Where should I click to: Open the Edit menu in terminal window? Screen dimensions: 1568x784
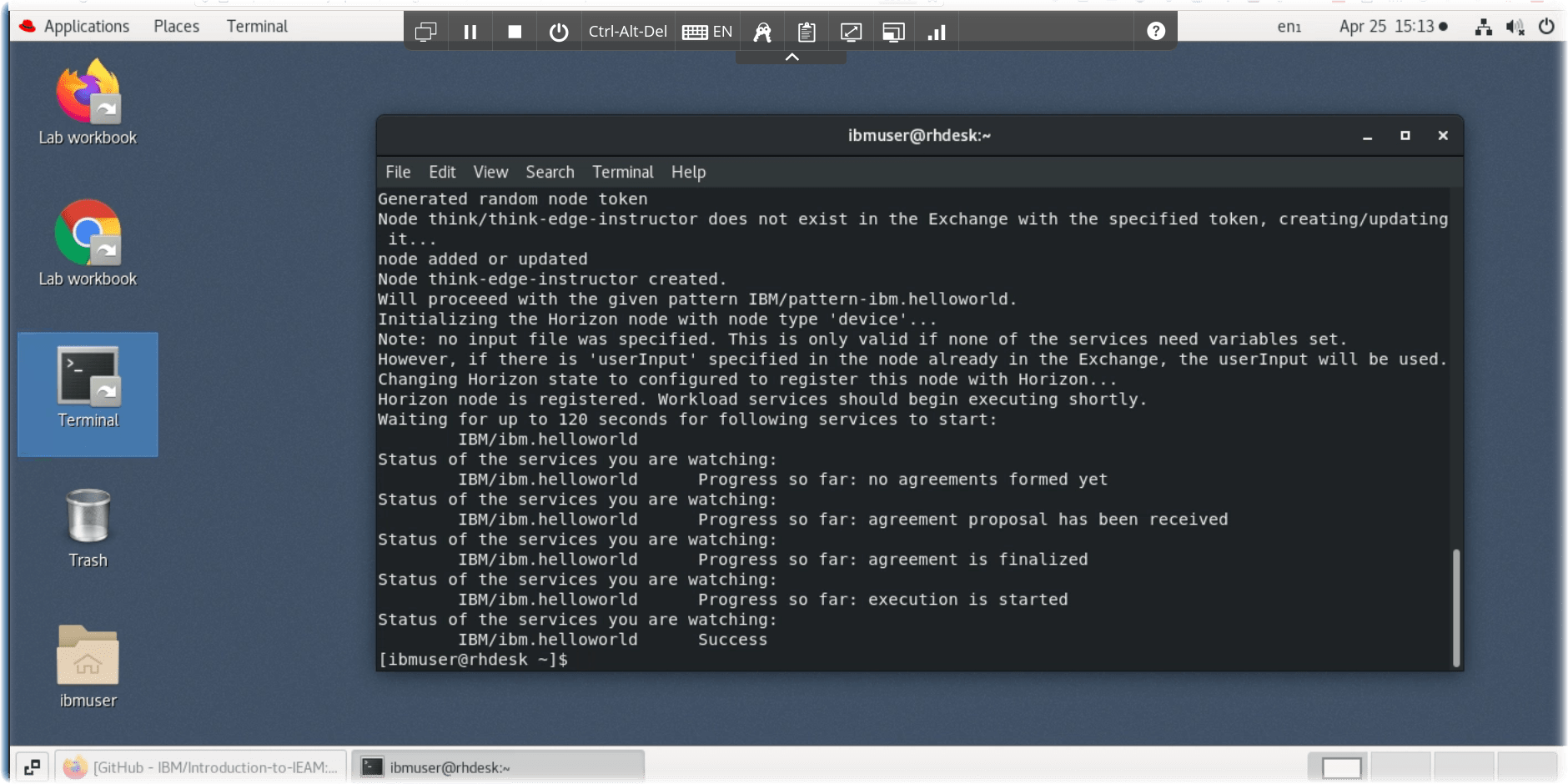coord(442,172)
